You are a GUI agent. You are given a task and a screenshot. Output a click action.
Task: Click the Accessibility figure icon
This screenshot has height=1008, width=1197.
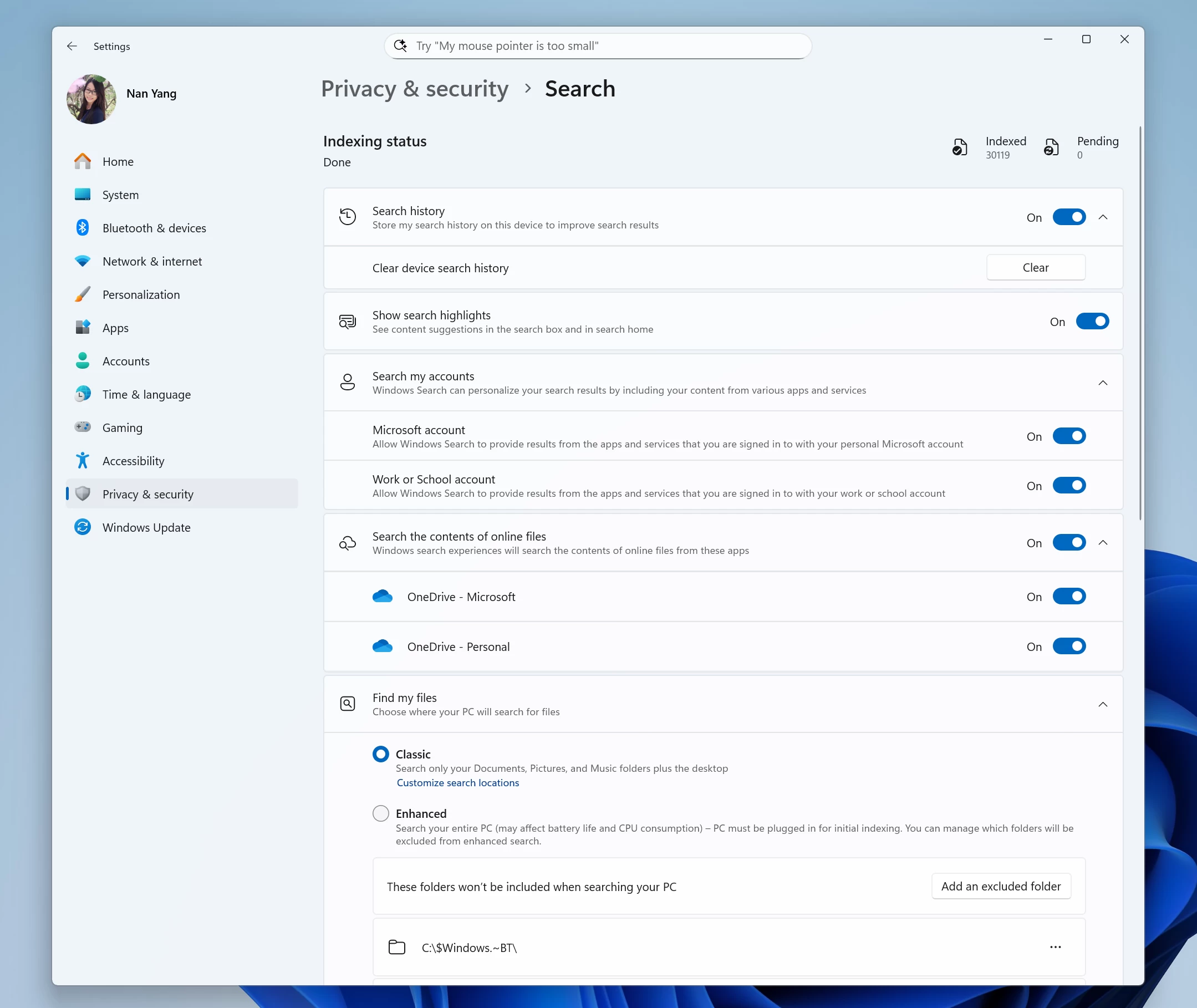click(x=82, y=461)
